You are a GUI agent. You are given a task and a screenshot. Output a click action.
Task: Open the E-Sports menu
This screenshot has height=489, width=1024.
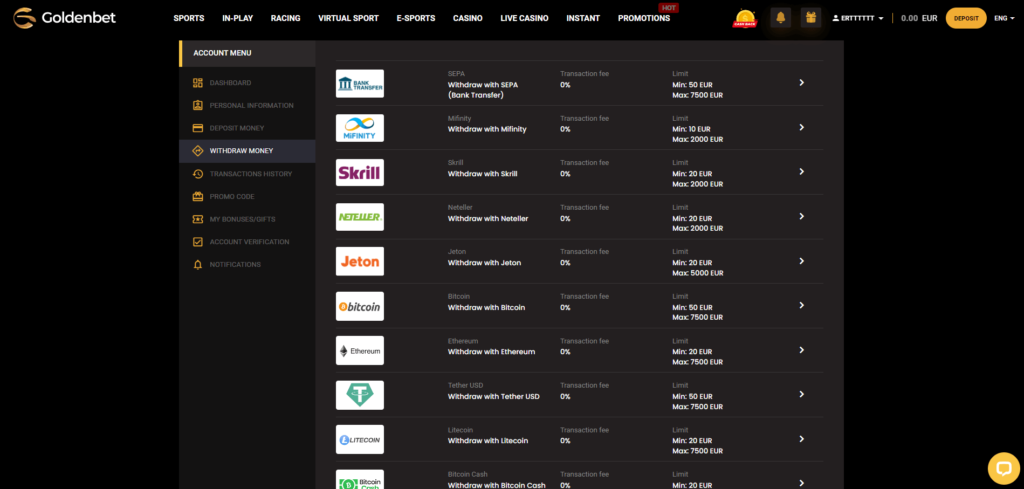[x=416, y=18]
